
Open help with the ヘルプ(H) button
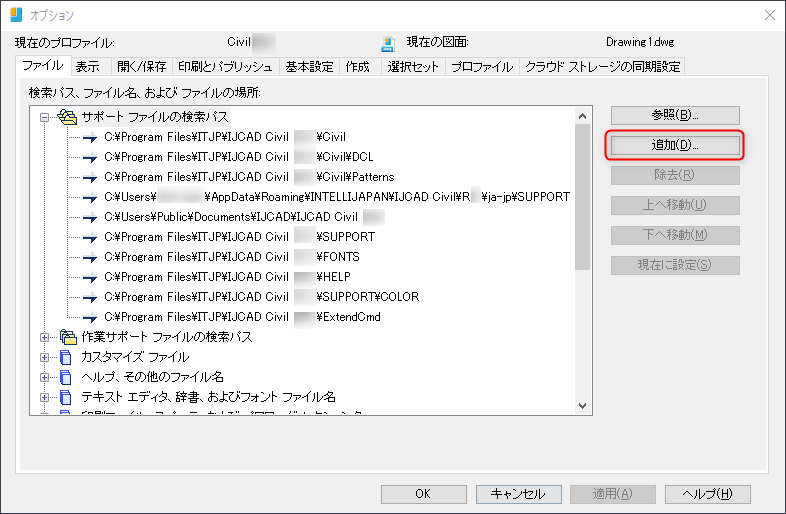pyautogui.click(x=707, y=494)
